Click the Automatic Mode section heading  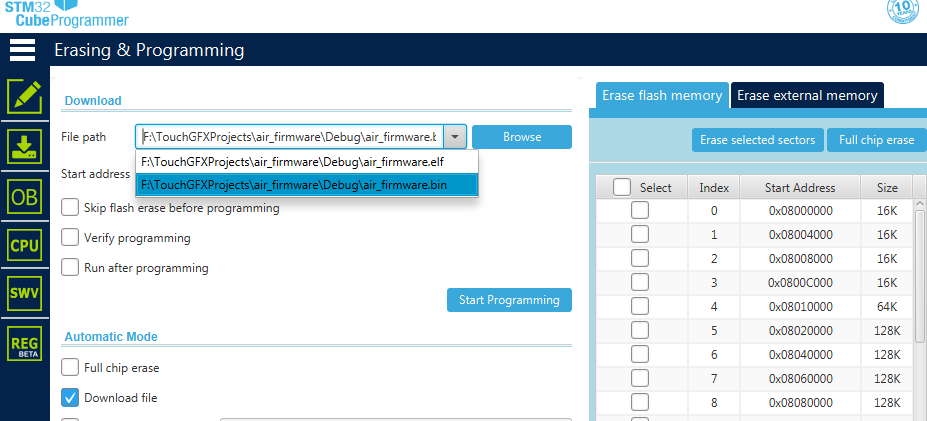coord(111,336)
